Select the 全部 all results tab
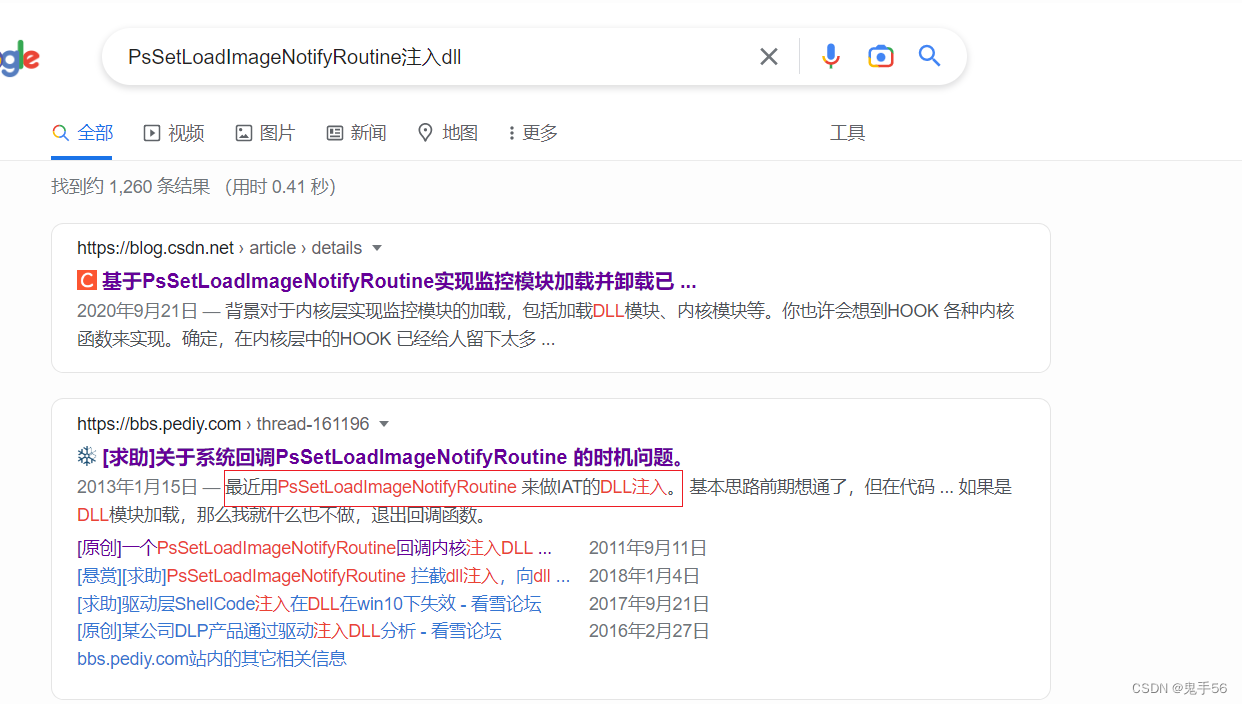The height and width of the screenshot is (704, 1242). [x=81, y=132]
